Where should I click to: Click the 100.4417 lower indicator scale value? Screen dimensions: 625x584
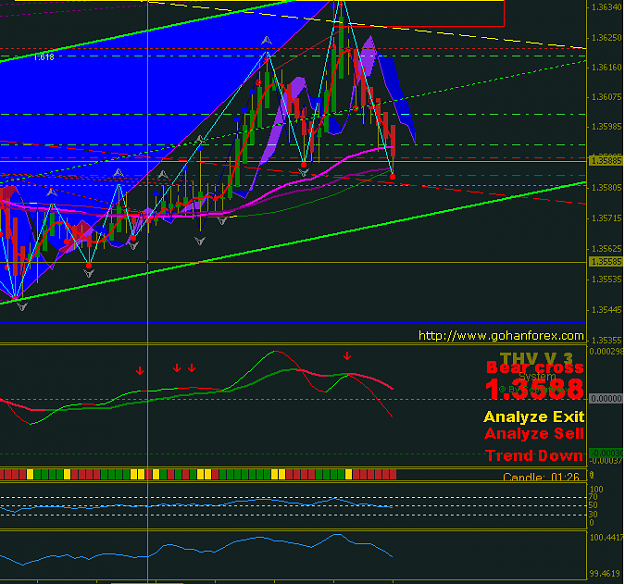(606, 538)
